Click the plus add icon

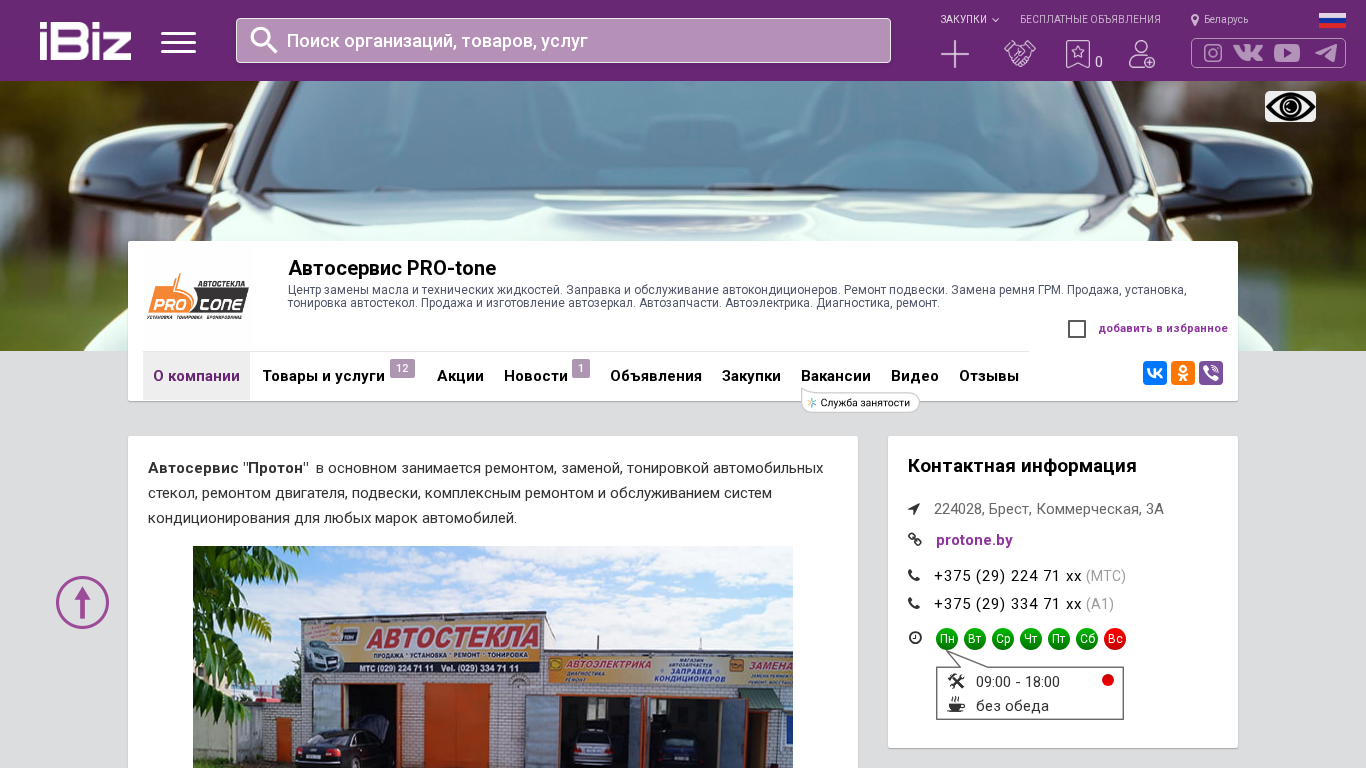[x=955, y=54]
